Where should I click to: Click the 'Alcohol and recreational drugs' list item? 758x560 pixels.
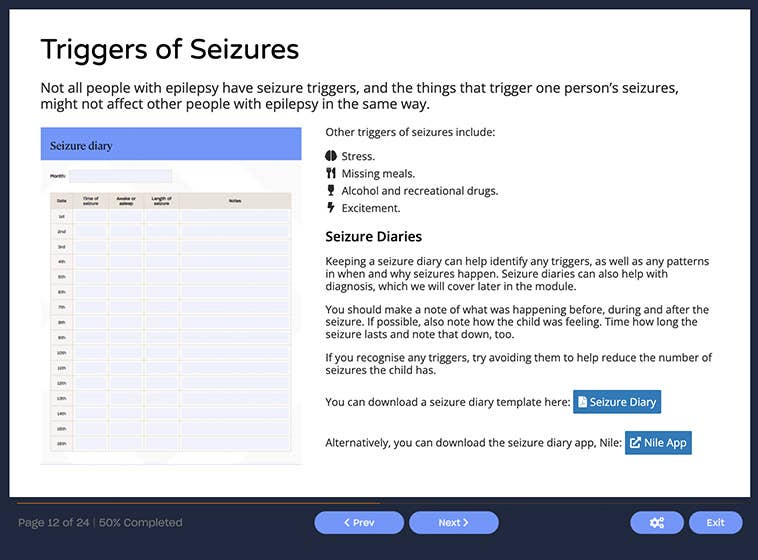click(x=419, y=191)
